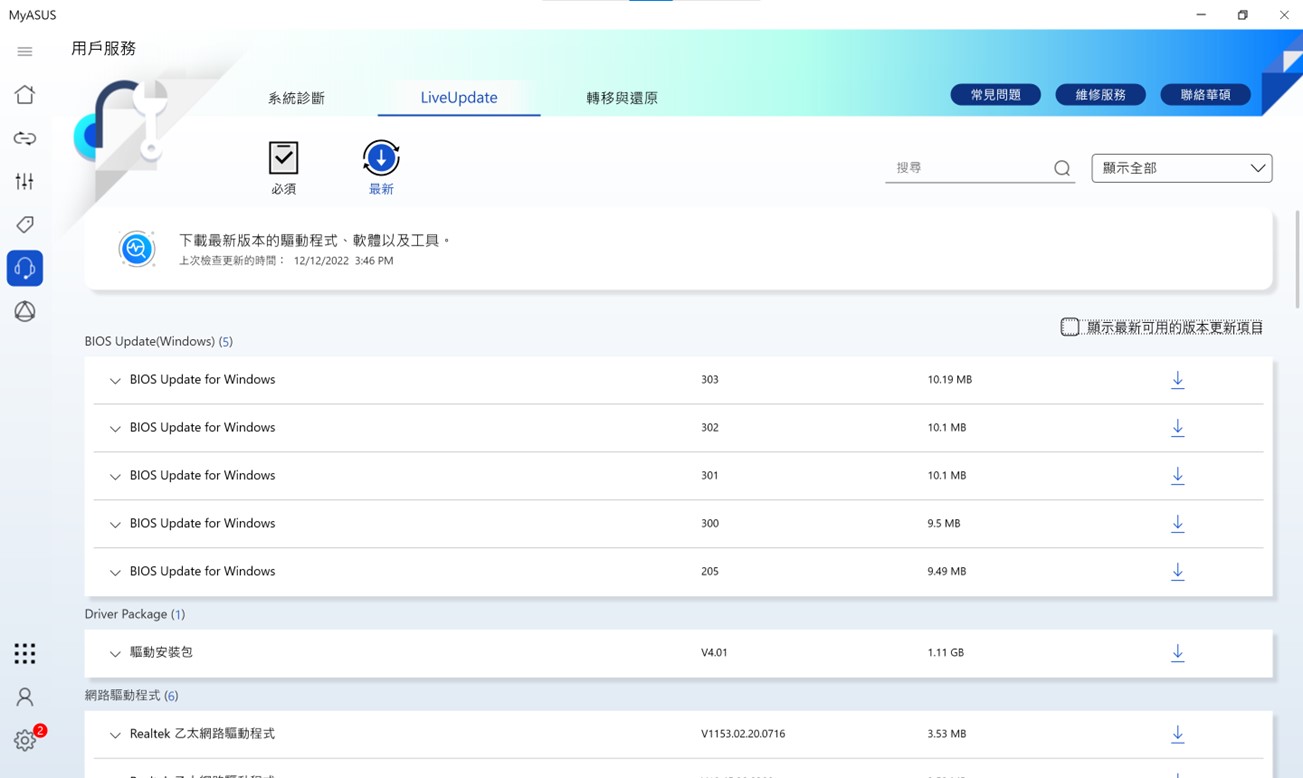This screenshot has height=778, width=1303.
Task: Click the check-update status icon
Action: 137,249
